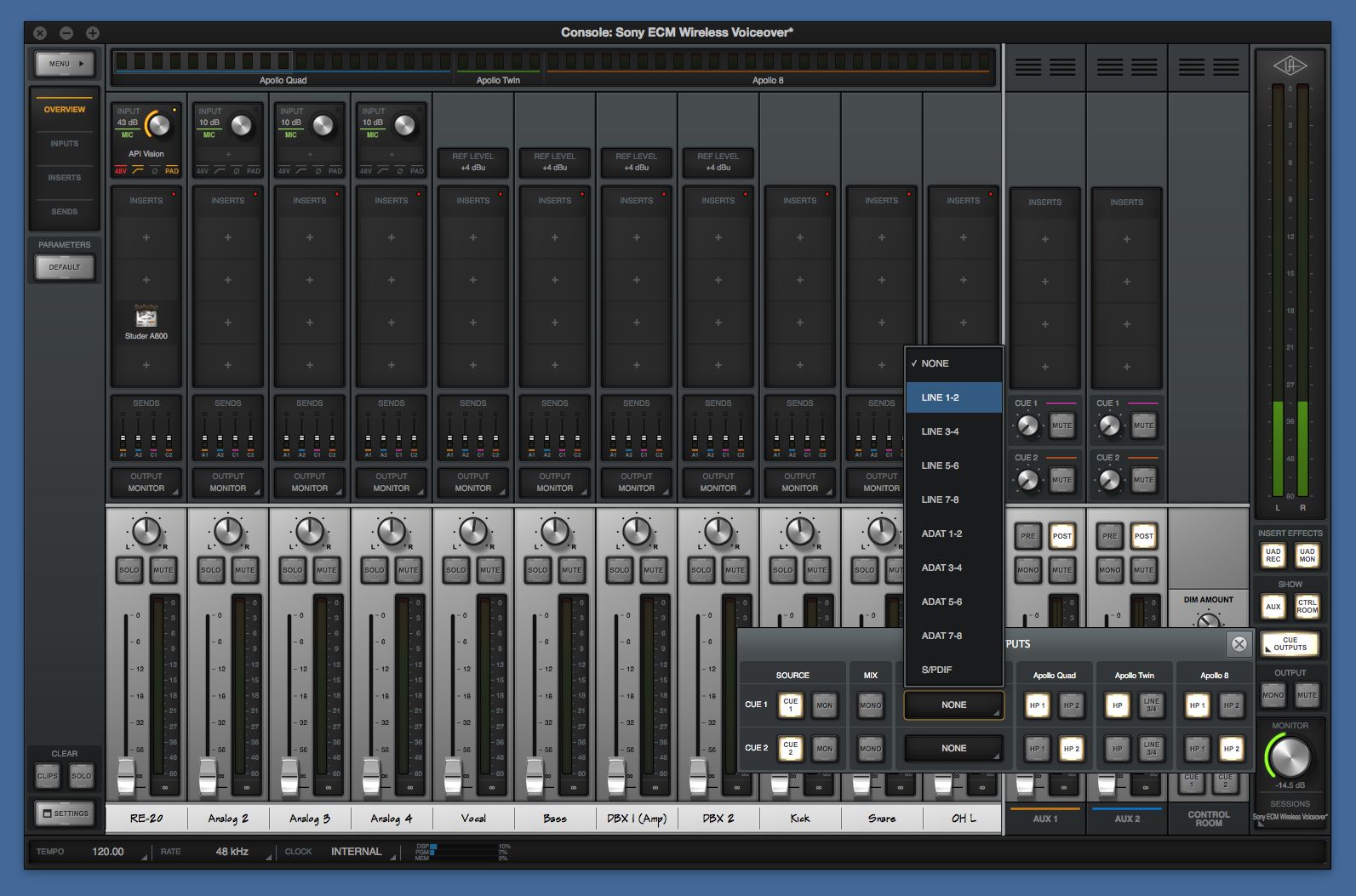Mute the CUE 1 send on AUX 1
Viewport: 1356px width, 896px height.
pyautogui.click(x=1062, y=425)
